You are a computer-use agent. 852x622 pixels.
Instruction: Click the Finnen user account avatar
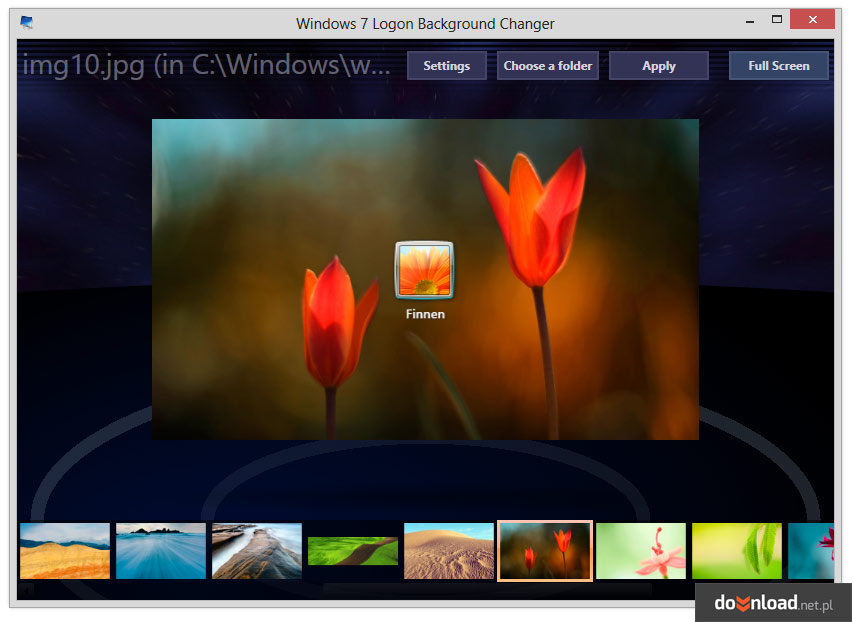[x=424, y=269]
